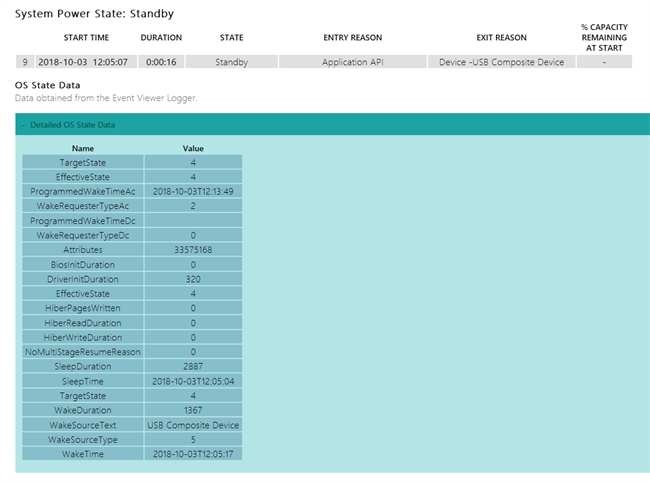Click the Name column header in OS table

click(x=83, y=148)
